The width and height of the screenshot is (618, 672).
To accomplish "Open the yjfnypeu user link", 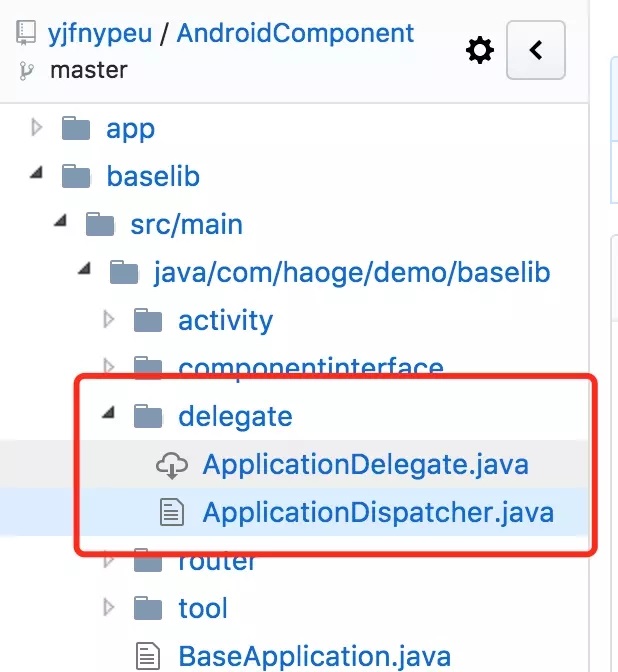I will pos(100,33).
